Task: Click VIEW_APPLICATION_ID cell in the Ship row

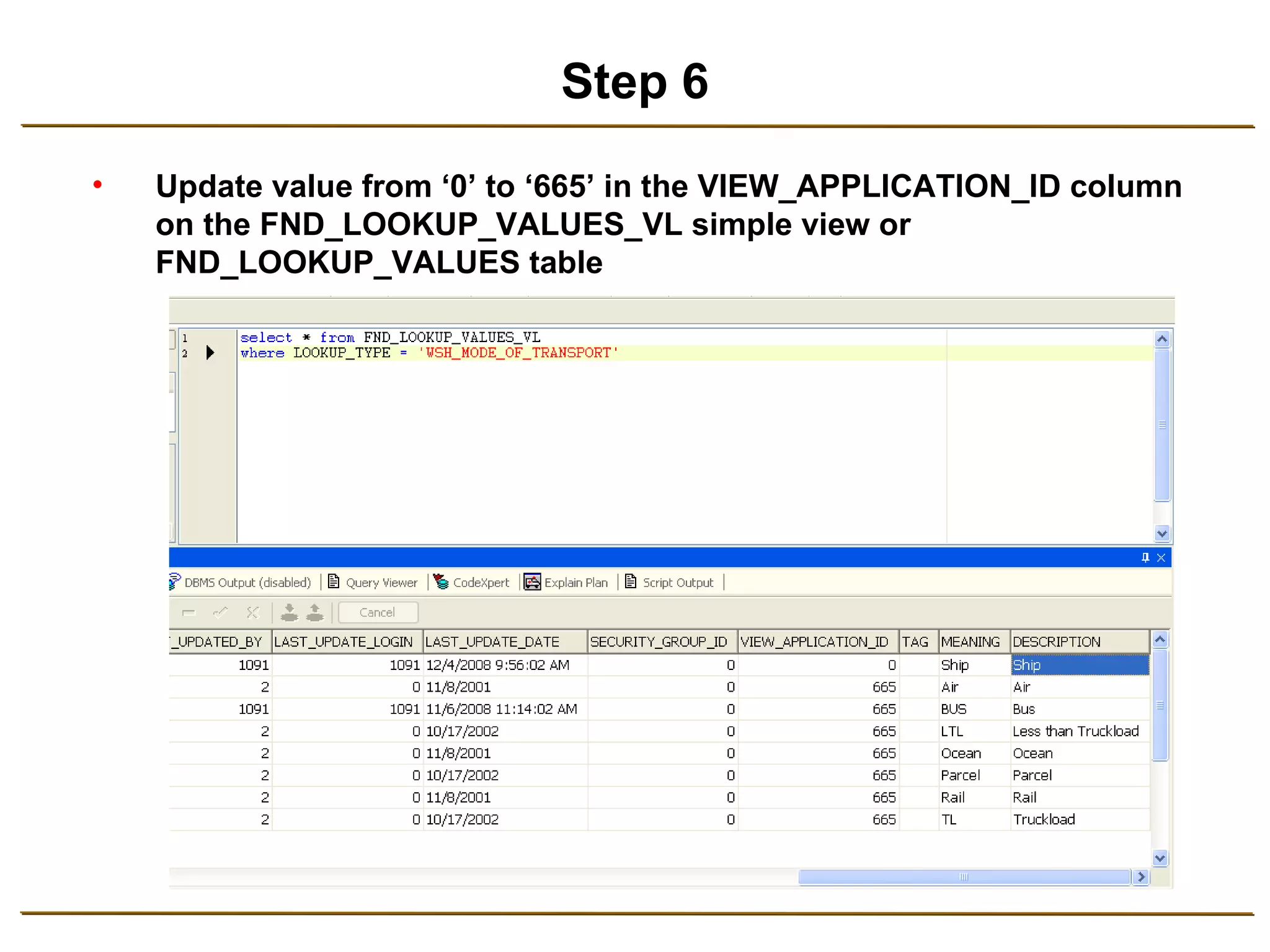Action: click(x=819, y=665)
